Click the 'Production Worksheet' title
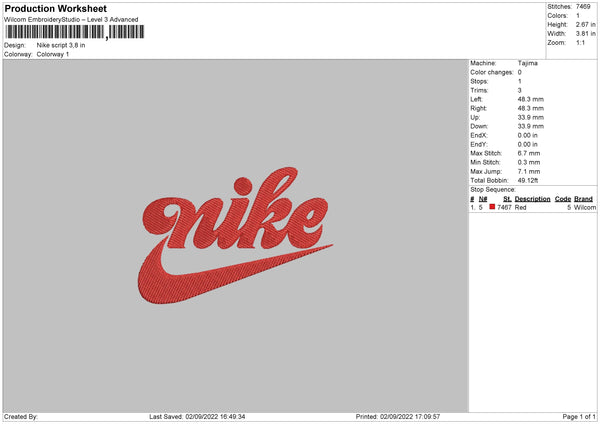 (x=55, y=8)
